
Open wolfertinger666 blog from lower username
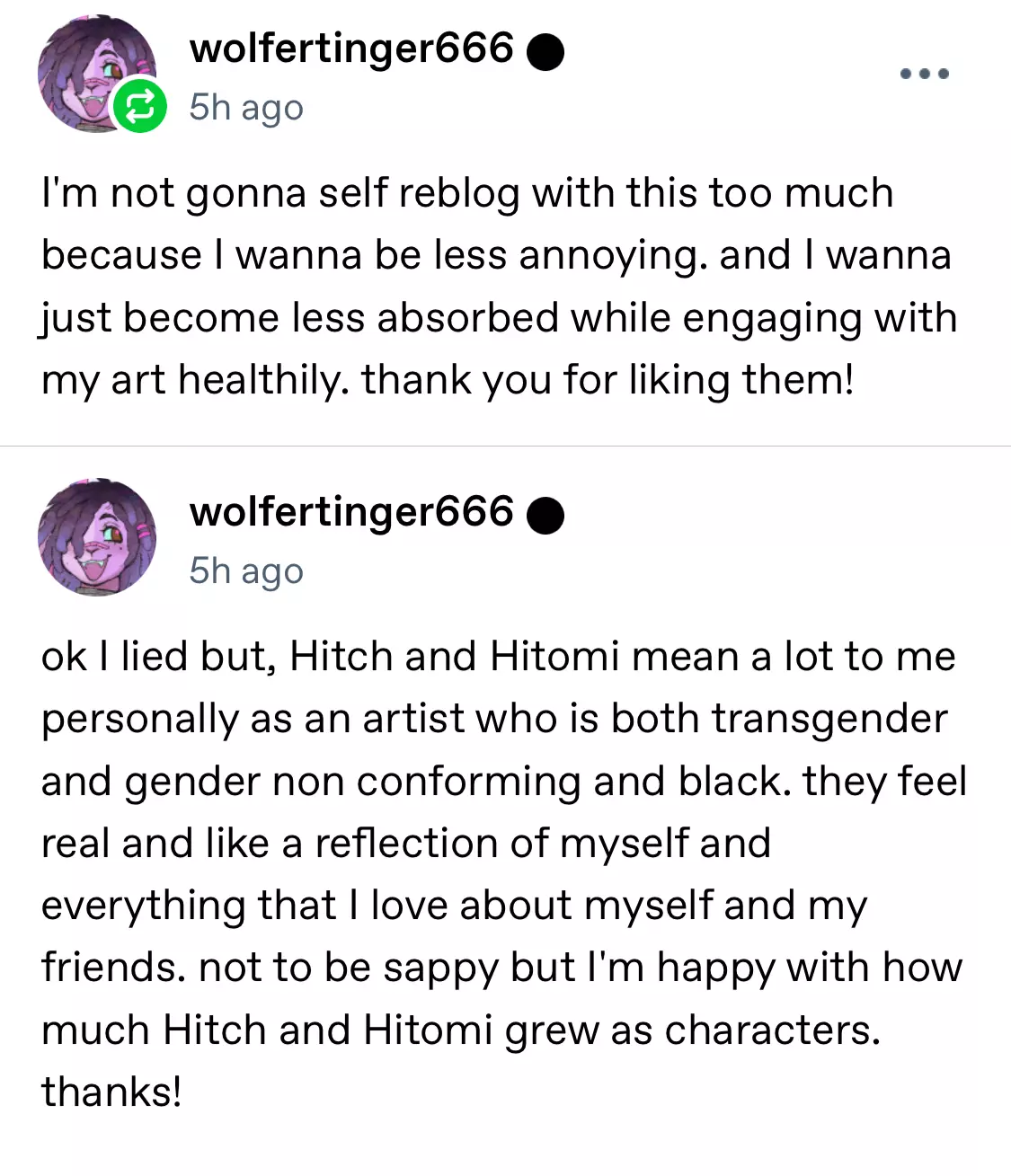(x=350, y=512)
